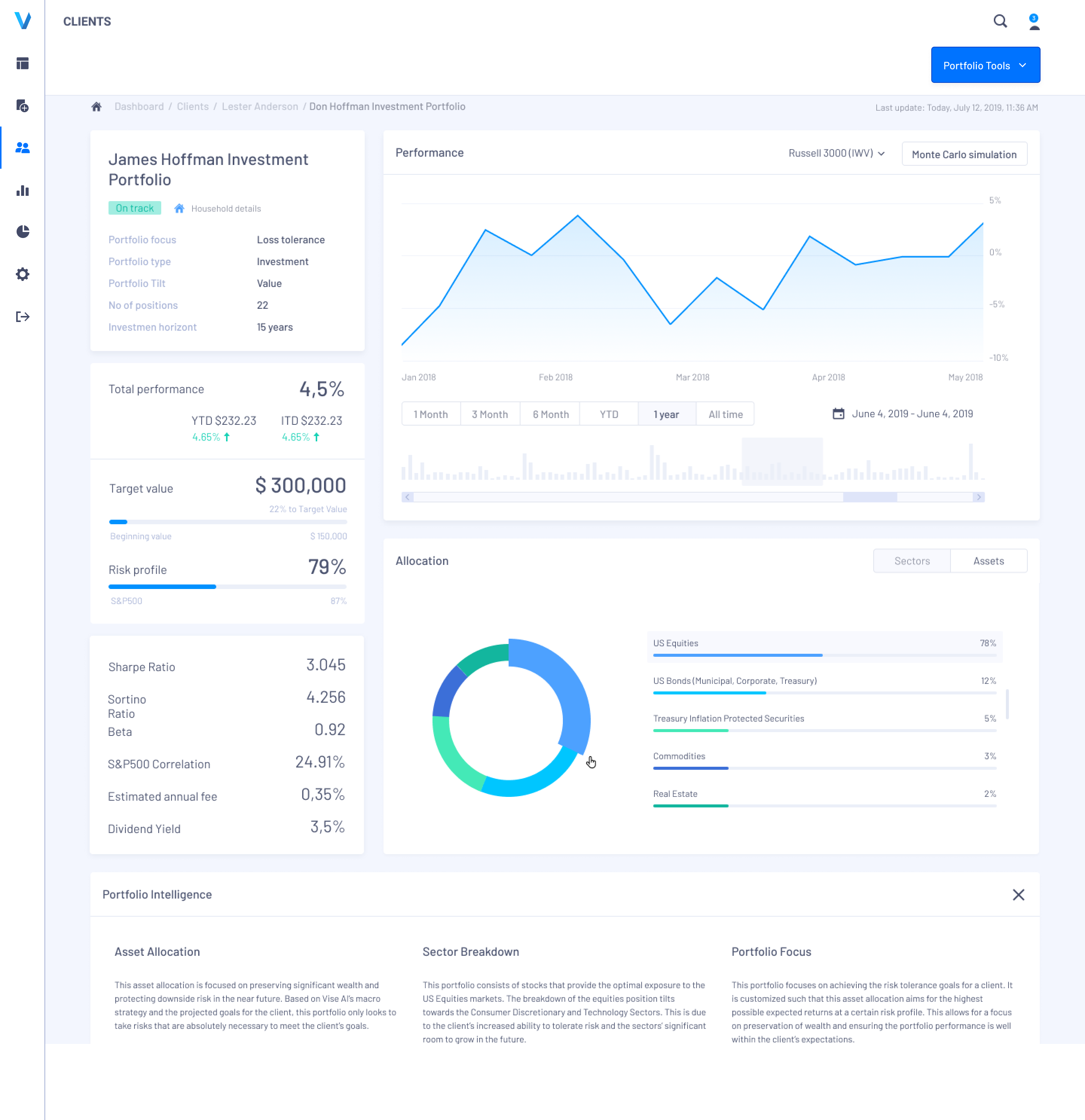Open the pie chart reports sidebar icon
The image size is (1085, 1120).
(22, 232)
